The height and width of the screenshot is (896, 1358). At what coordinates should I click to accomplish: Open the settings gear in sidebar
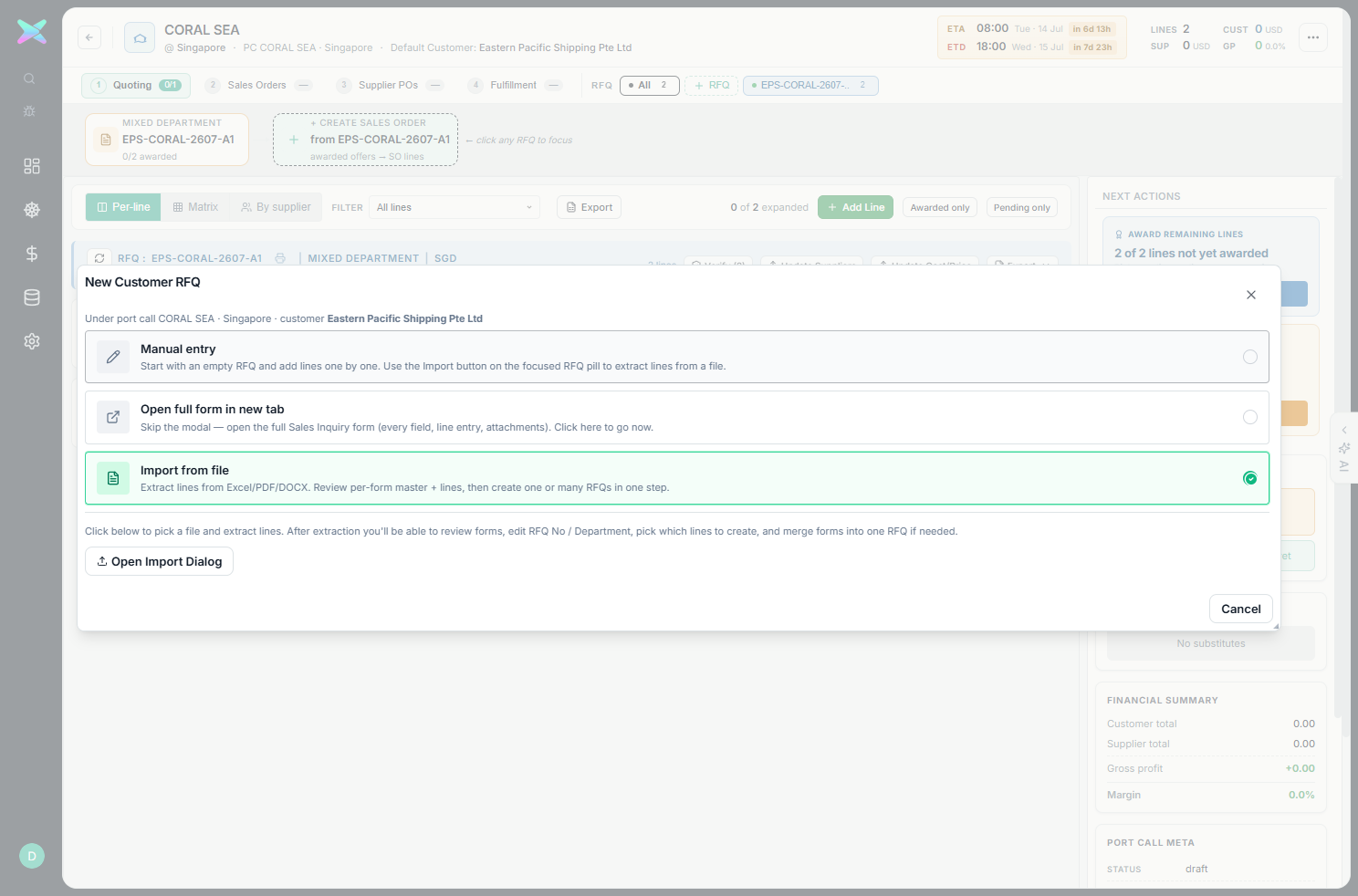pos(32,341)
